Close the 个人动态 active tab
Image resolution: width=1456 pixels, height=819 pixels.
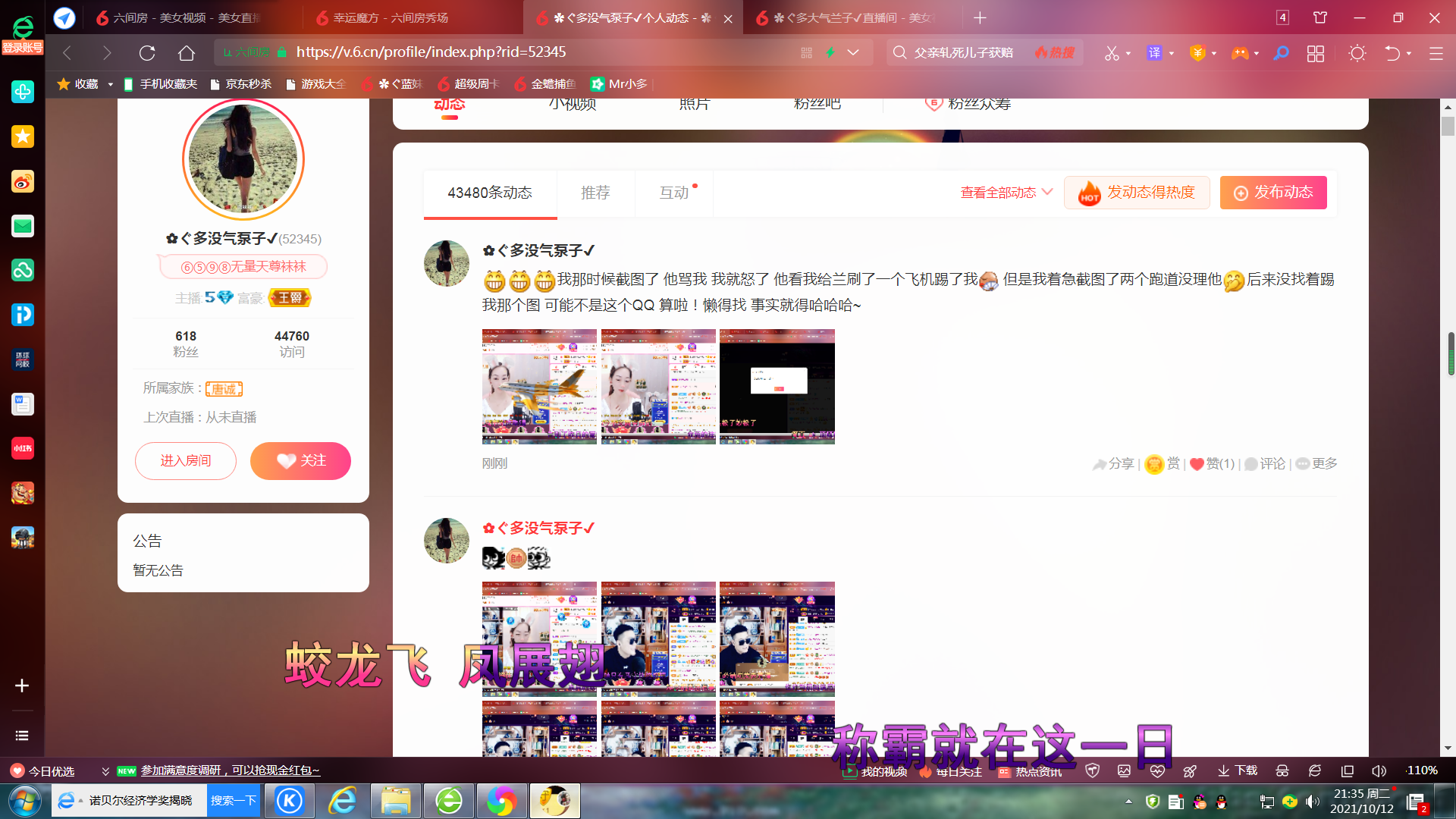click(728, 18)
